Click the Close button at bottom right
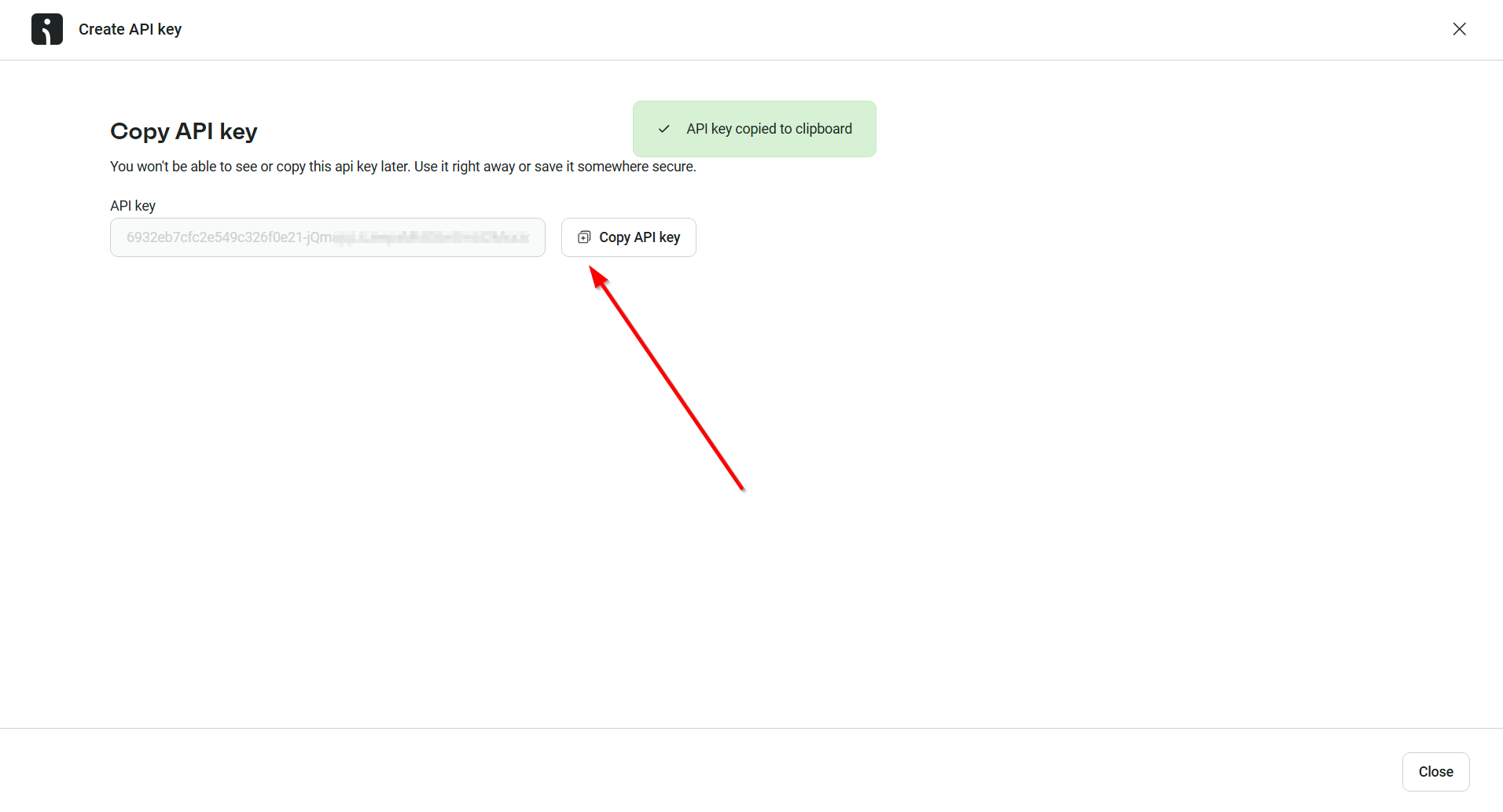 tap(1435, 772)
